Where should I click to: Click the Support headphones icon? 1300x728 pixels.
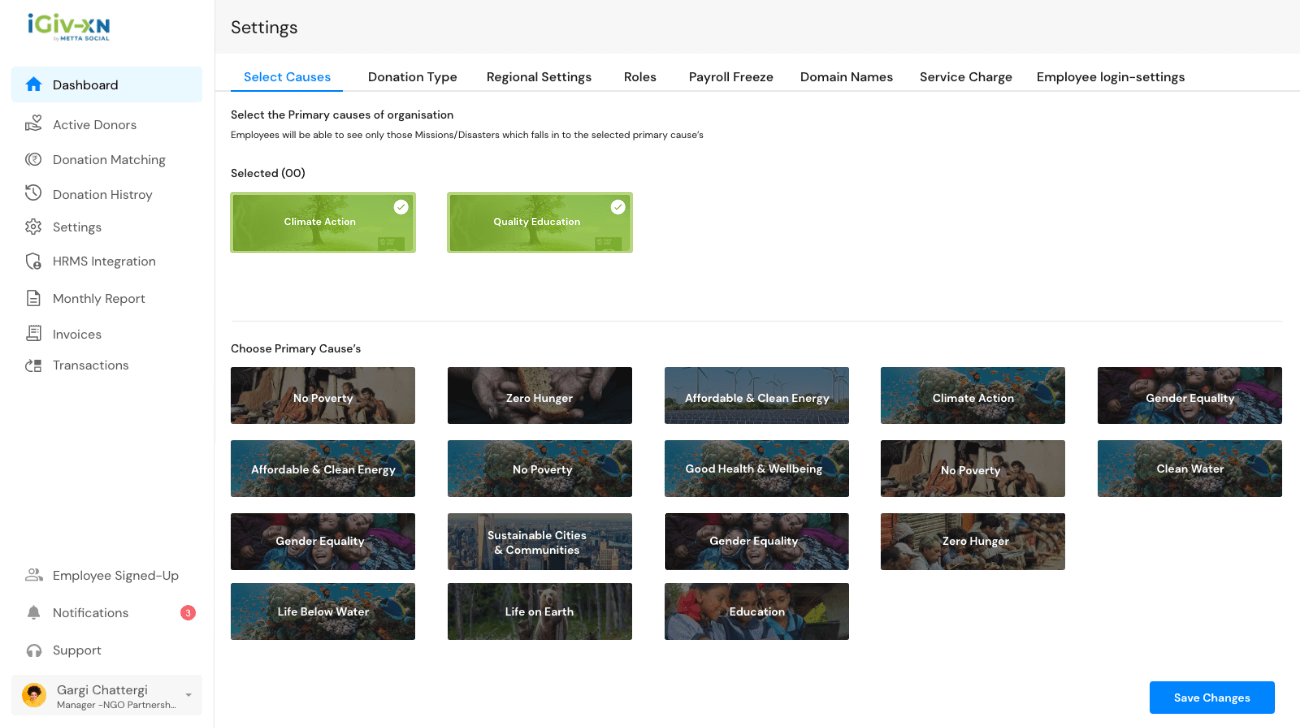click(x=34, y=650)
